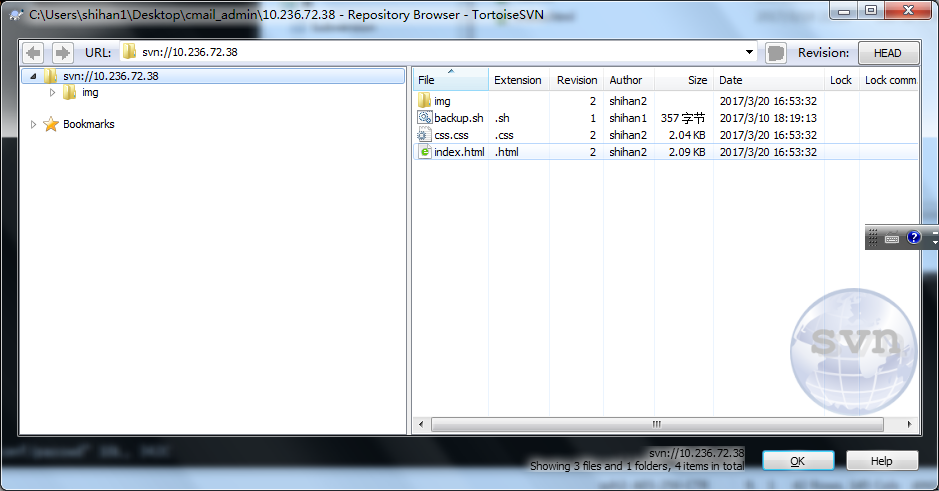This screenshot has height=491, width=939.
Task: Go forward using the right arrow button
Action: 62,53
